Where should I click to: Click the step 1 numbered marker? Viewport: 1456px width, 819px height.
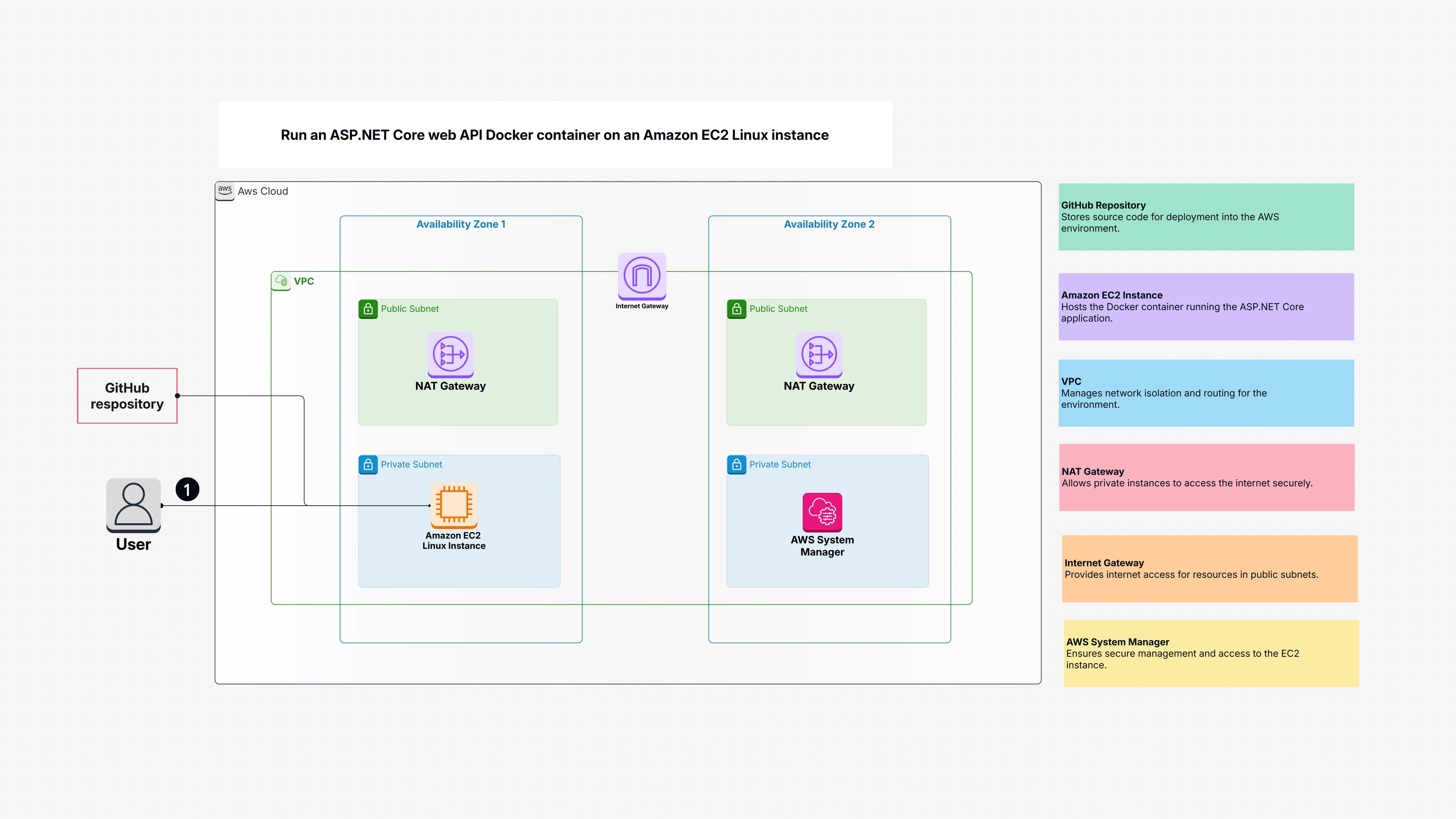coord(188,489)
